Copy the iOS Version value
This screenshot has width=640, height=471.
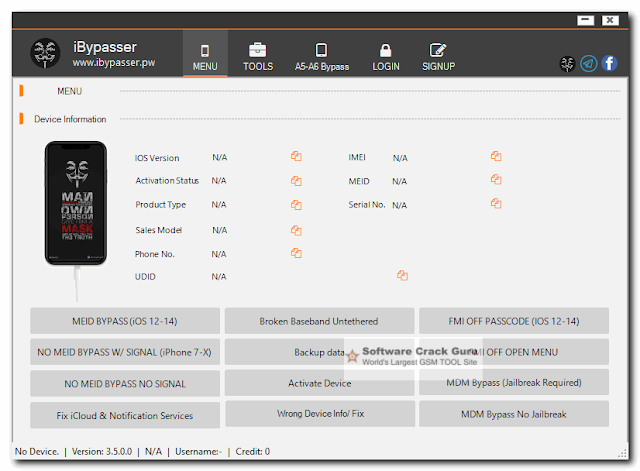(296, 156)
